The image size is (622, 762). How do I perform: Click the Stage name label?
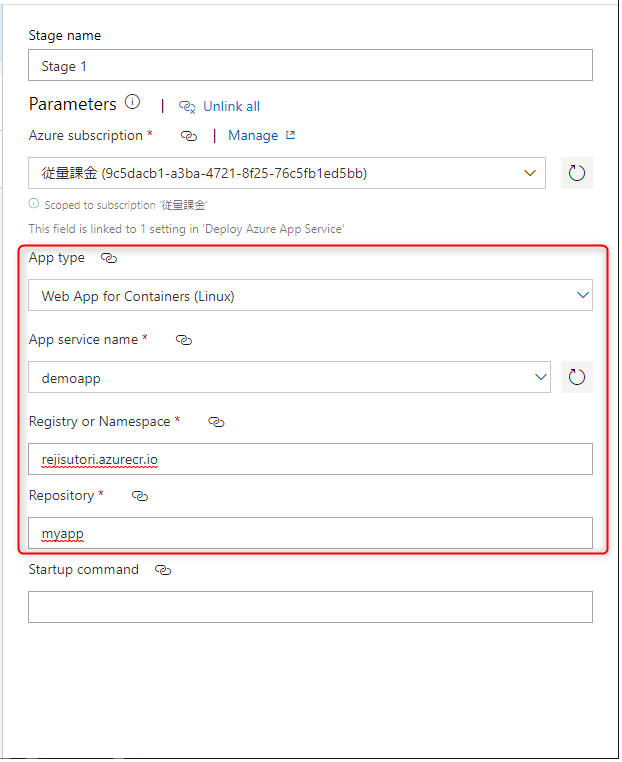[65, 35]
